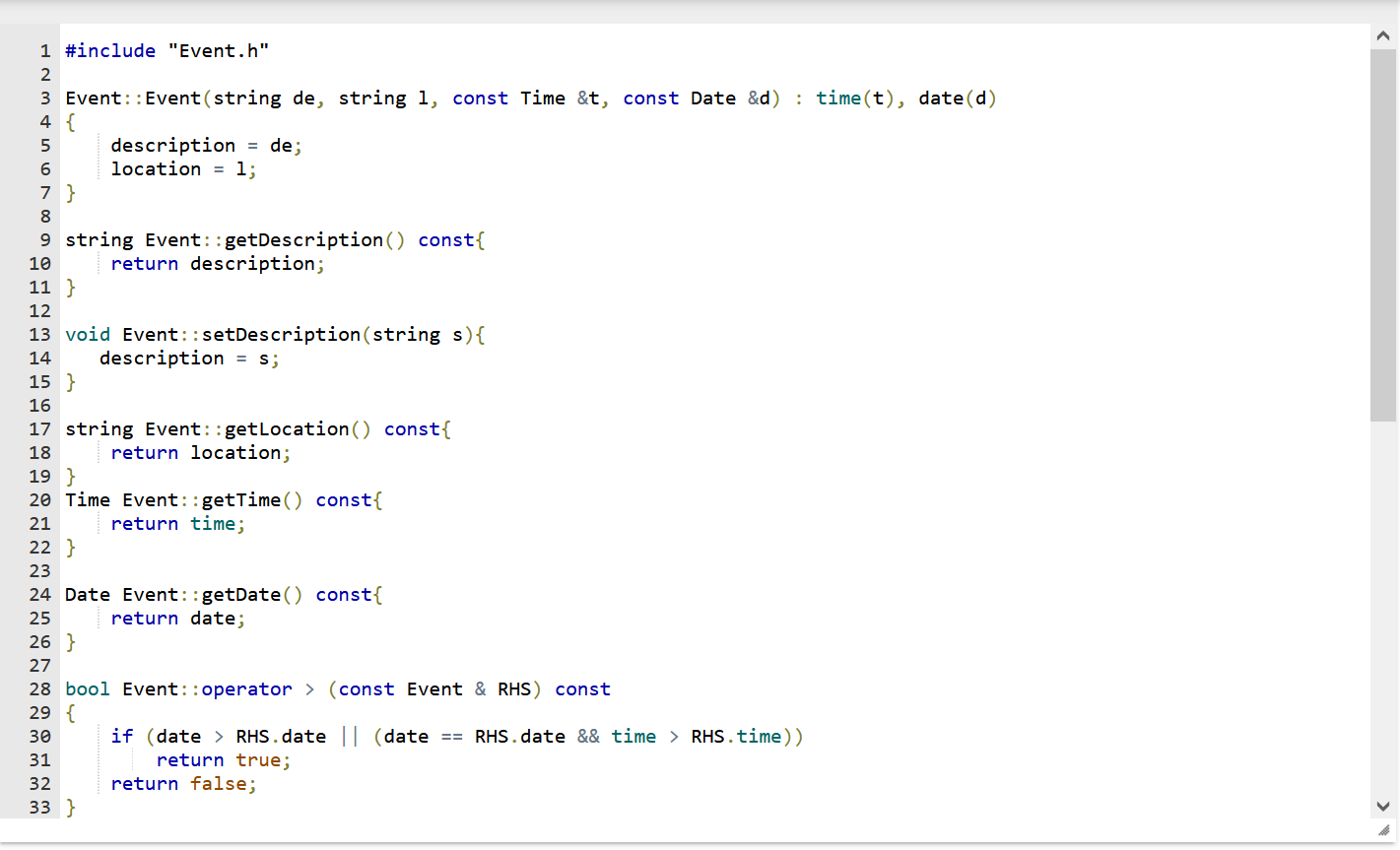
Task: Click return true; on line 31
Action: tap(223, 759)
